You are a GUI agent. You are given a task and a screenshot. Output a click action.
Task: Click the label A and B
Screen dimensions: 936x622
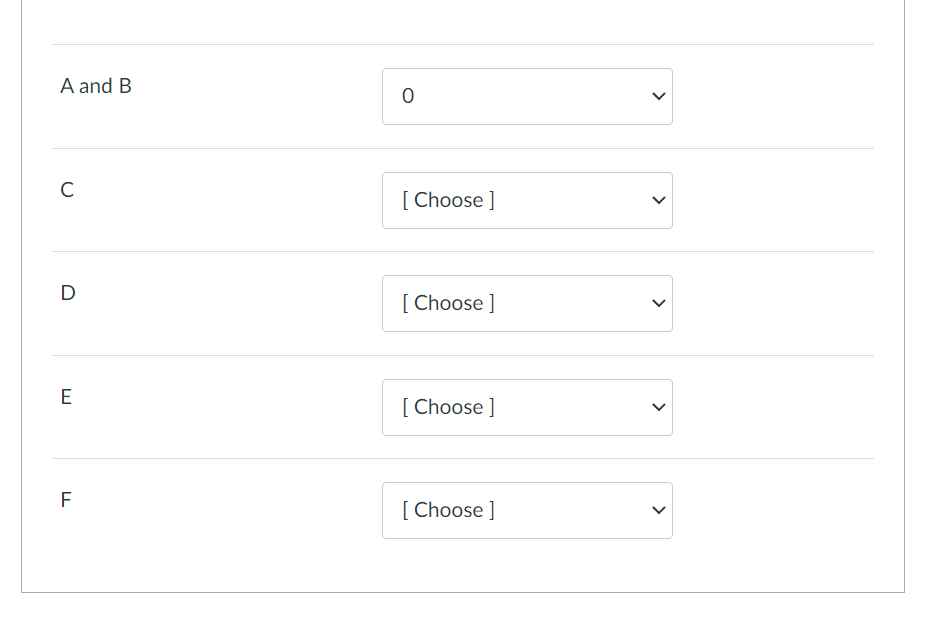coord(96,86)
